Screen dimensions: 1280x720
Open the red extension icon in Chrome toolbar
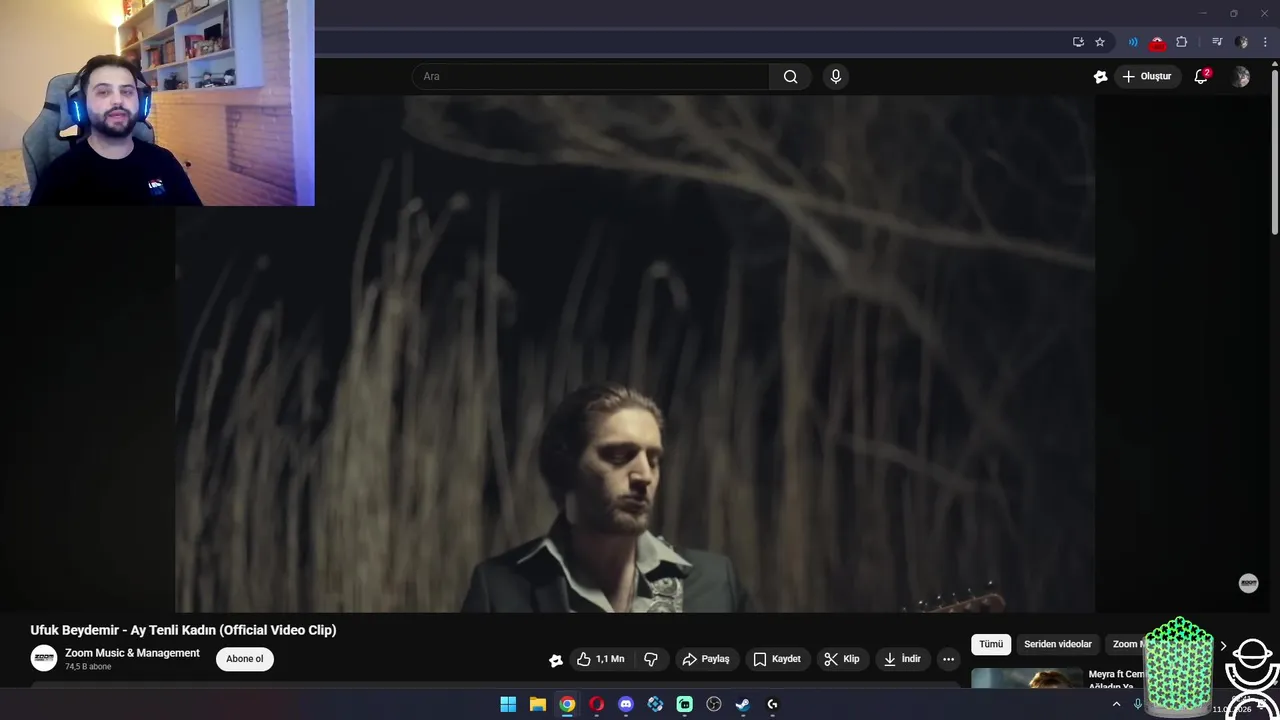pyautogui.click(x=1157, y=42)
